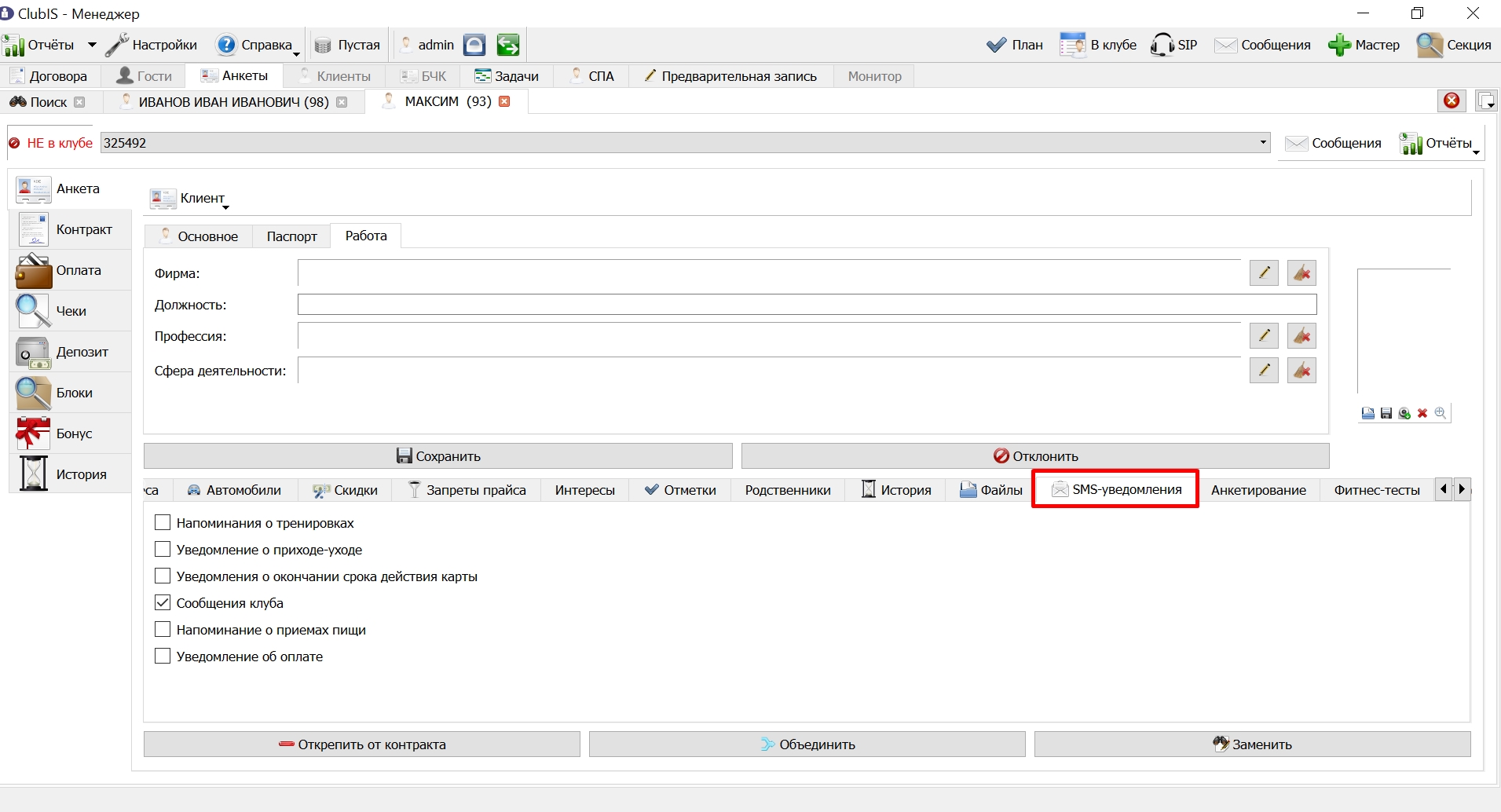The image size is (1501, 812).
Task: Click the Объединить button
Action: pos(807,744)
